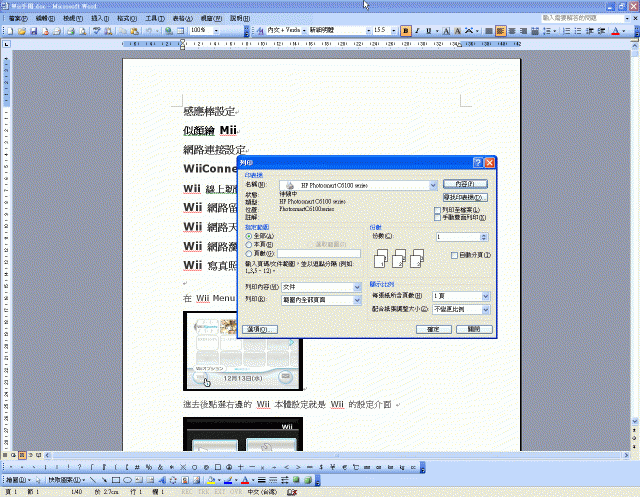
Task: Open the 列印 page subset dropdown
Action: tap(357, 300)
